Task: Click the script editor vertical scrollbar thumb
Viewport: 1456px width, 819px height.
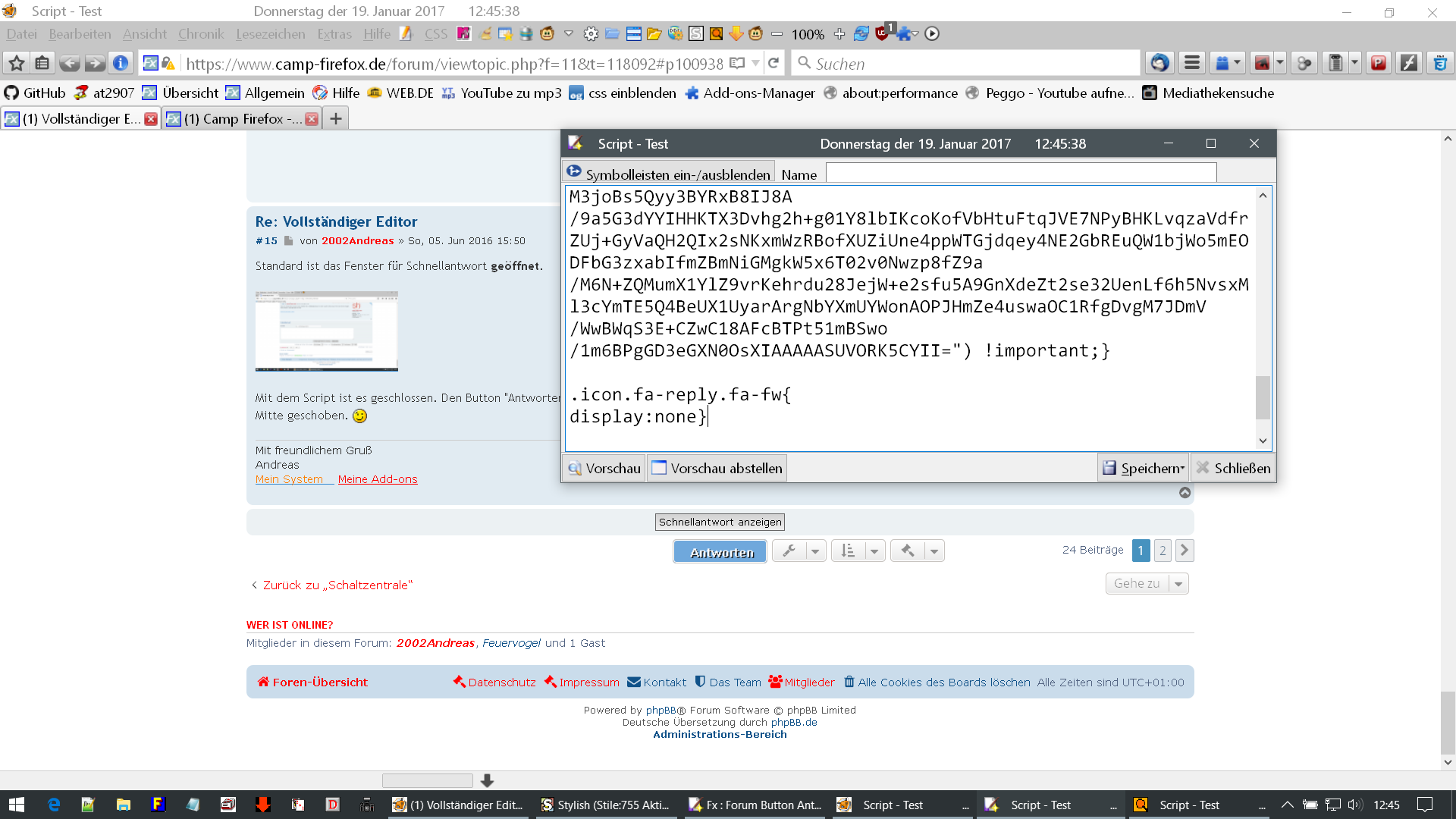Action: (1263, 397)
